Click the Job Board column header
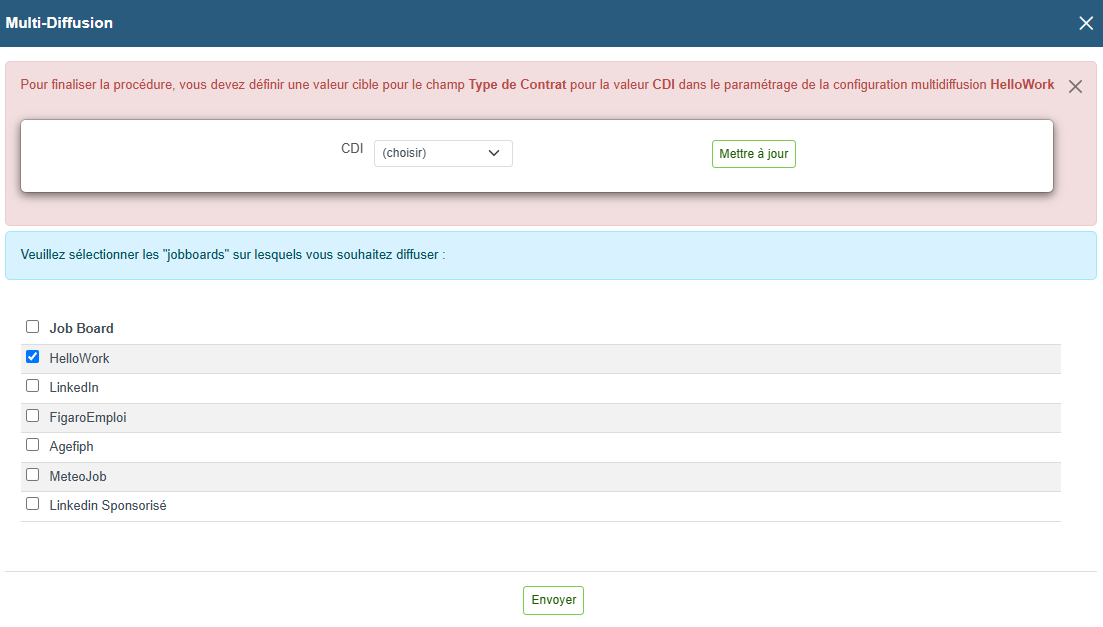This screenshot has height=627, width=1103. 82,329
